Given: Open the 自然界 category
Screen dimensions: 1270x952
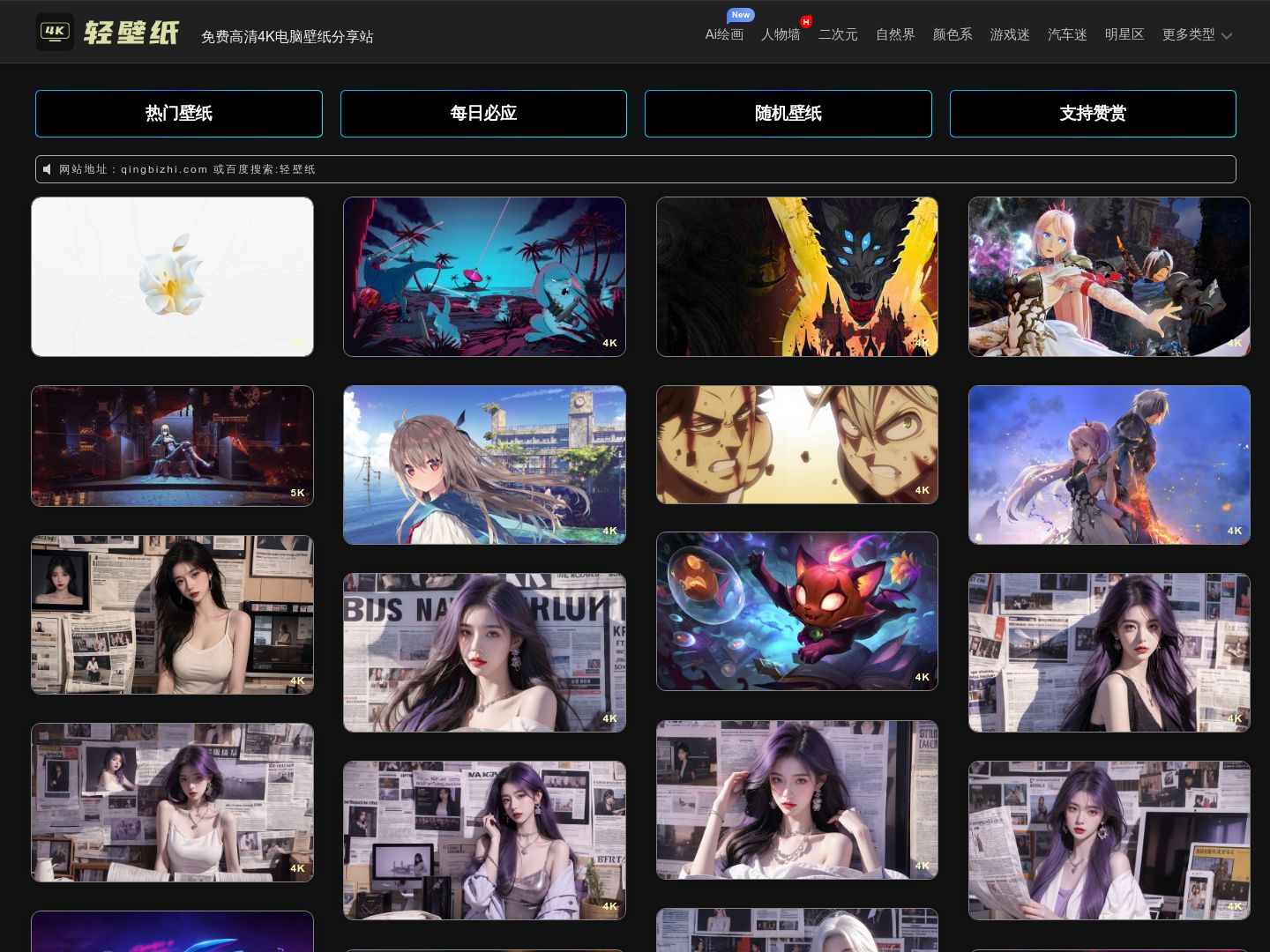Looking at the screenshot, I should click(x=895, y=34).
